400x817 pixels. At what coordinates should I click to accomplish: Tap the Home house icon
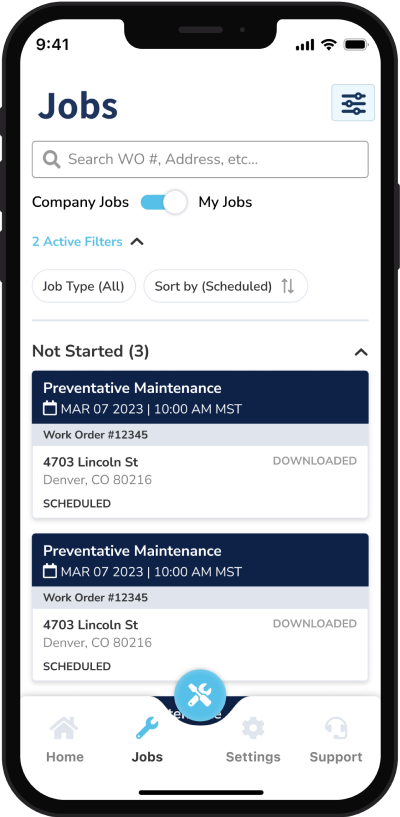tap(65, 728)
